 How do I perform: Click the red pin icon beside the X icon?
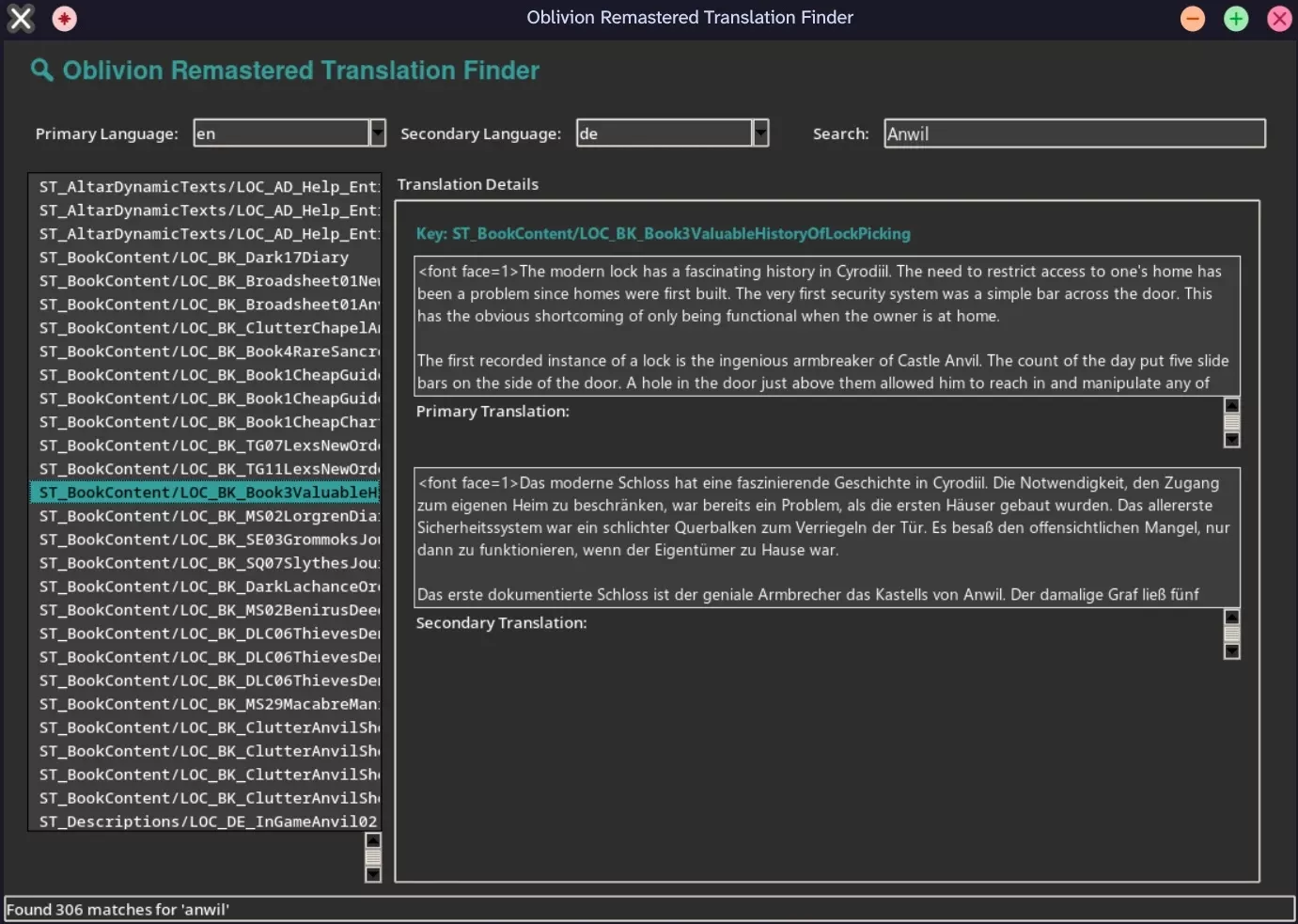(64, 18)
